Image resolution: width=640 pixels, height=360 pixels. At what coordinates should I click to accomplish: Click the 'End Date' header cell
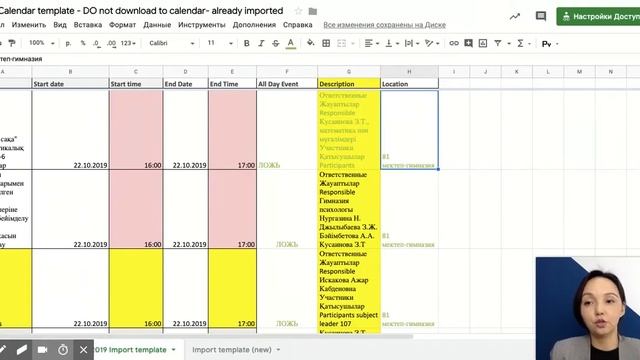point(186,84)
